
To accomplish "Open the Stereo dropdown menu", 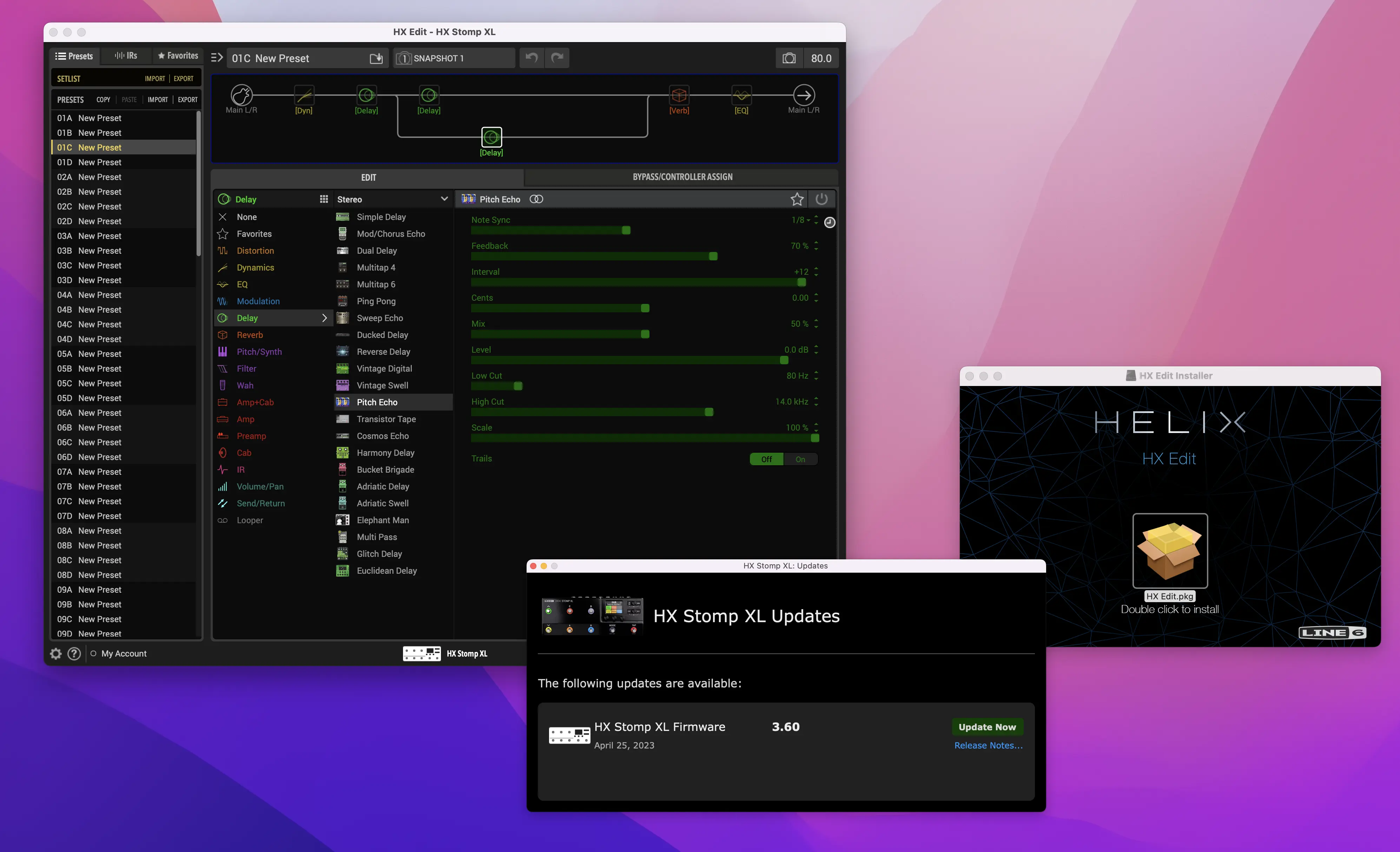I will tap(444, 199).
